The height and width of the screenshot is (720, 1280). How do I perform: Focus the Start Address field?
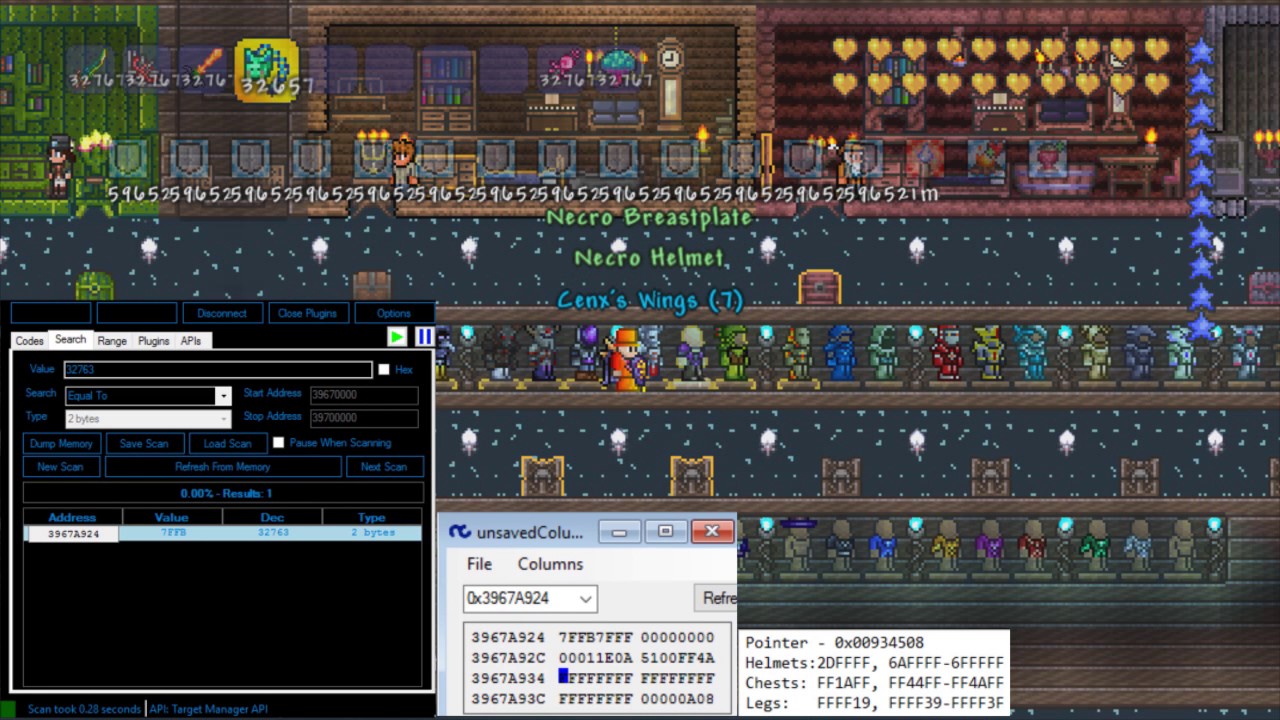[364, 395]
